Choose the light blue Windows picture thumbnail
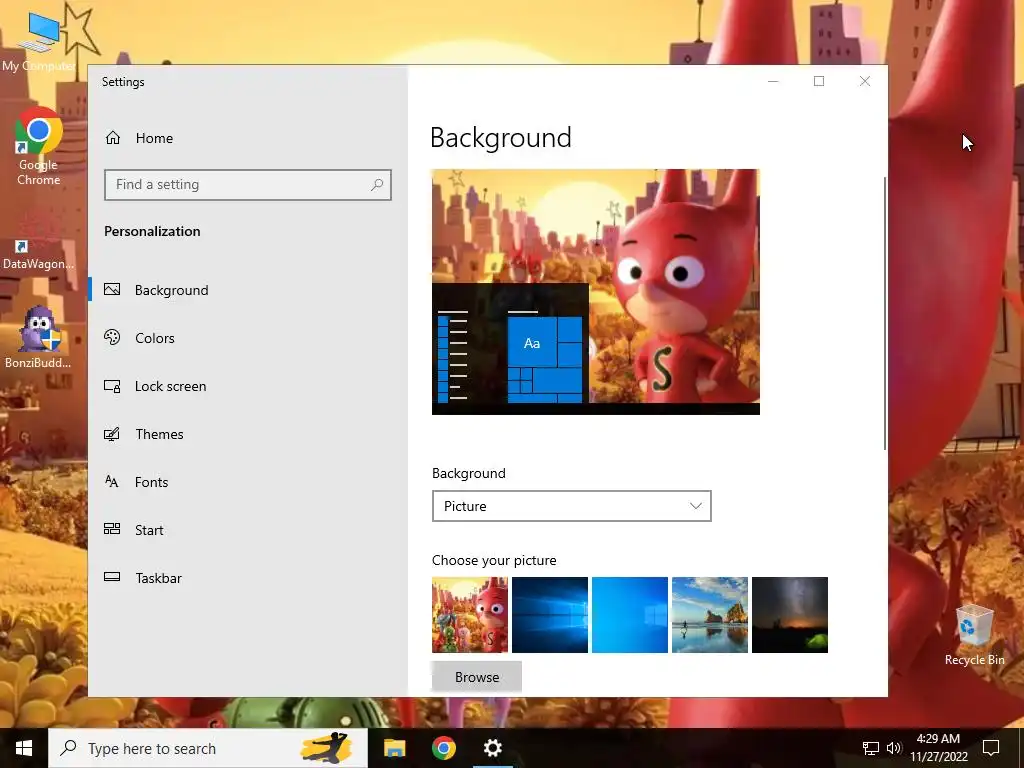 pyautogui.click(x=630, y=615)
